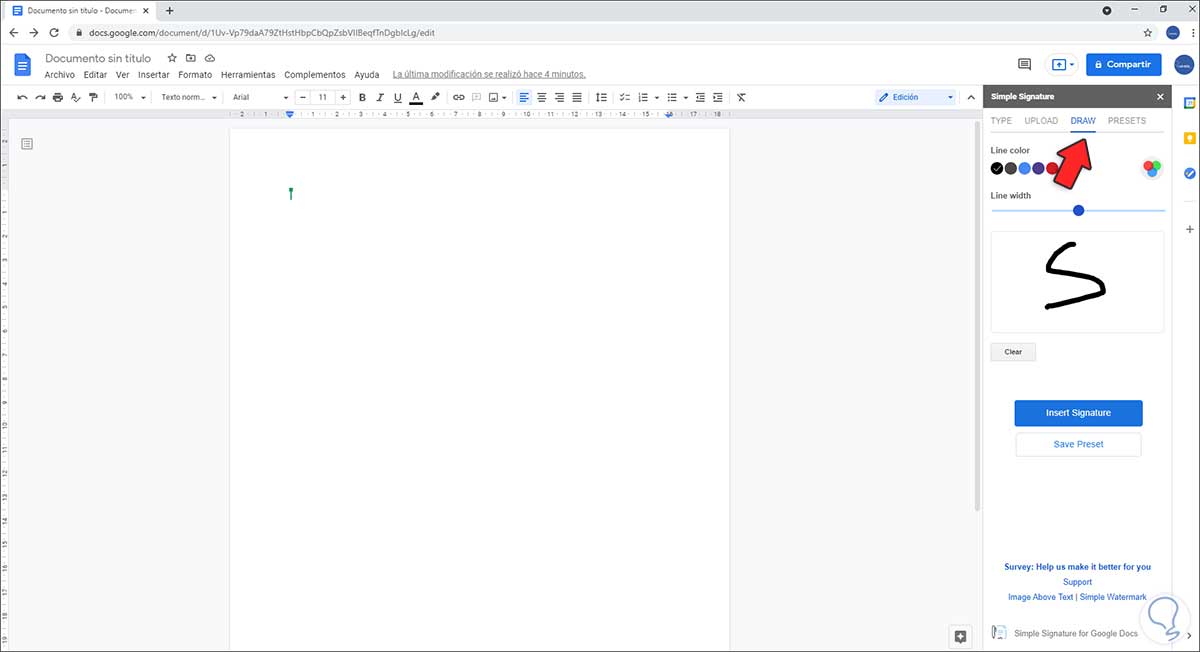
Task: Switch to the PRESETS tab
Action: [x=1127, y=121]
